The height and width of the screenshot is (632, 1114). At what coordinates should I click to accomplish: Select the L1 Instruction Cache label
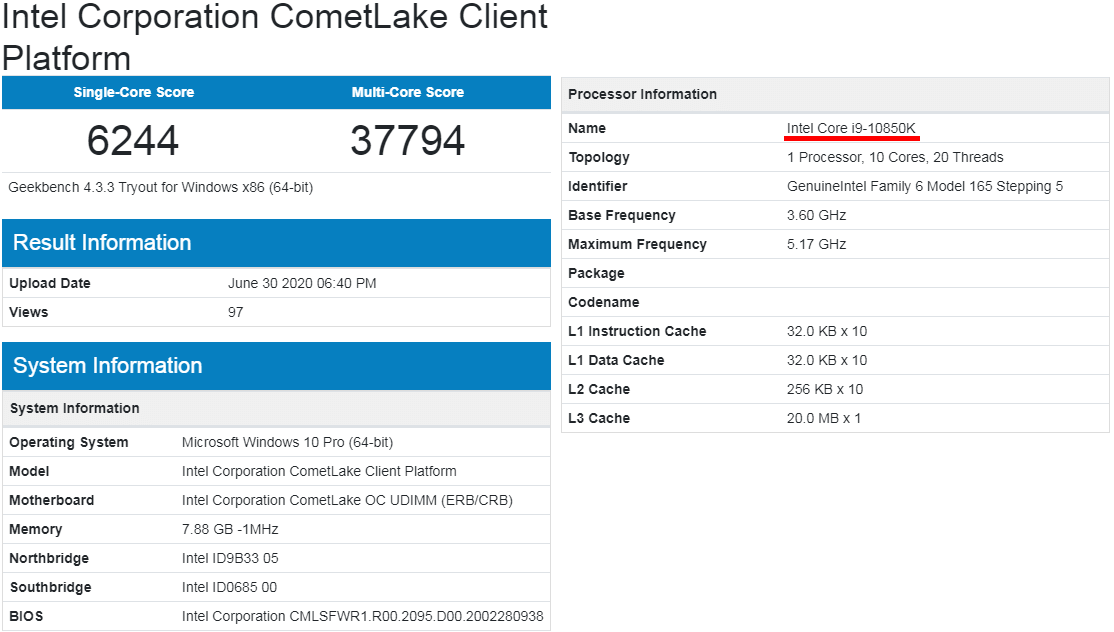[x=637, y=332]
